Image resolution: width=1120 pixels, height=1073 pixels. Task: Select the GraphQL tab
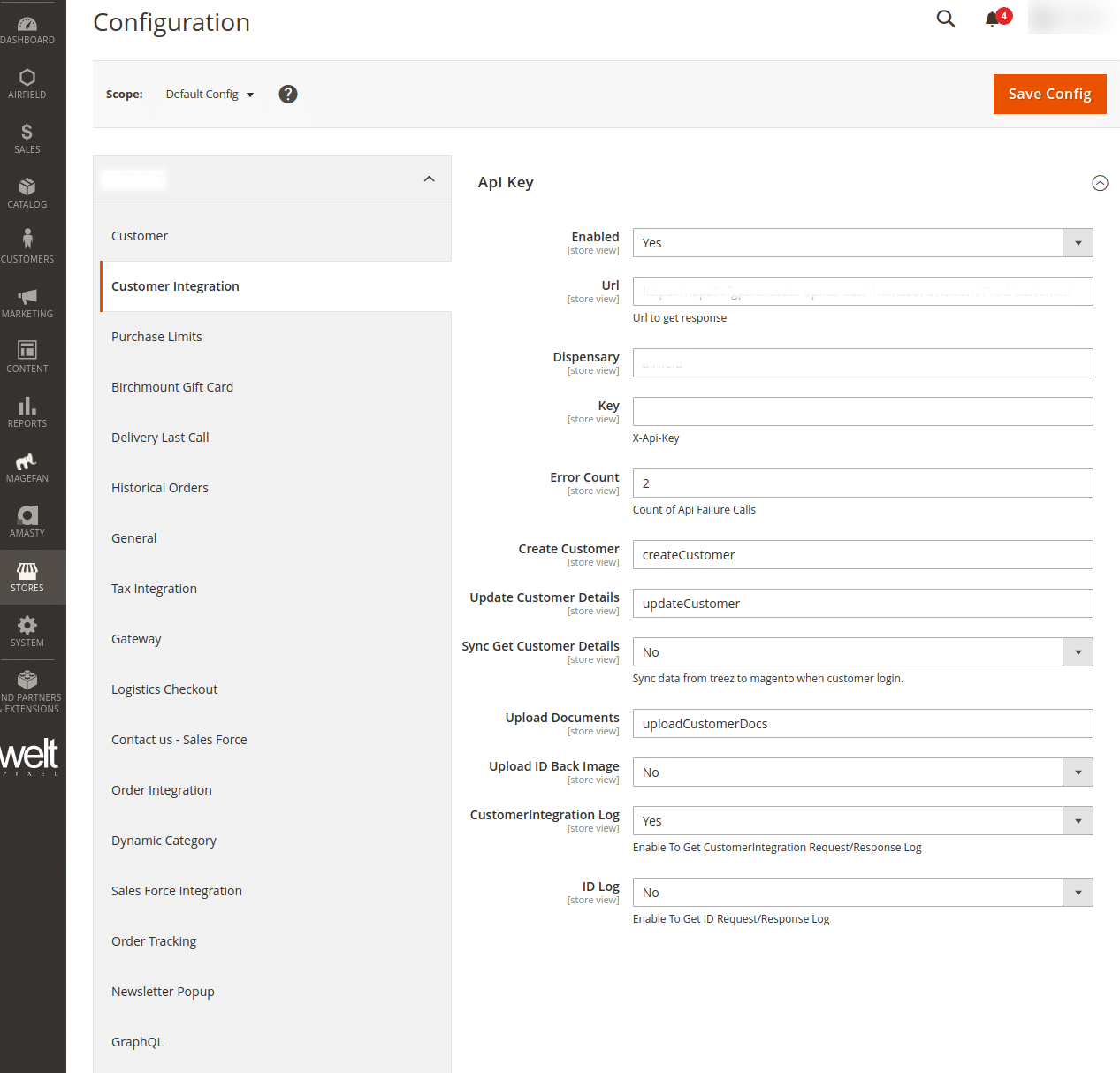click(x=272, y=1042)
